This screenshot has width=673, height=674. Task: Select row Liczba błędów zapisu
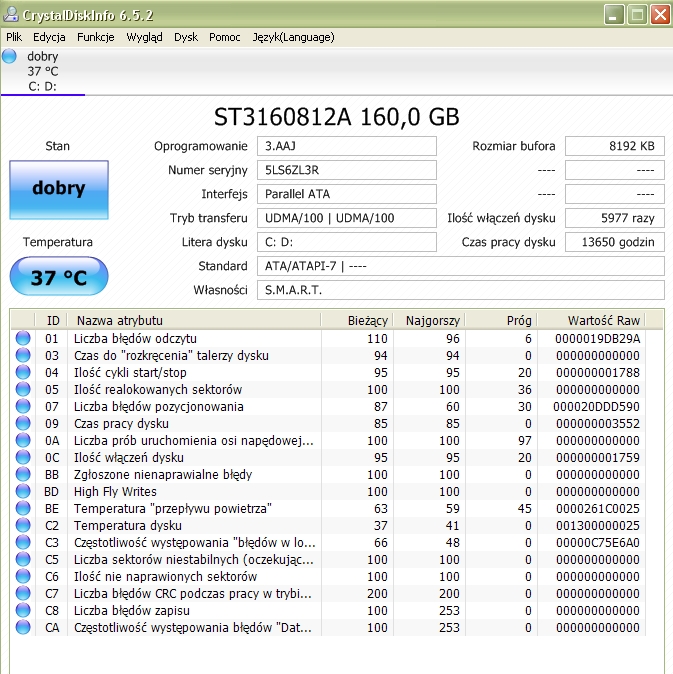pyautogui.click(x=328, y=610)
